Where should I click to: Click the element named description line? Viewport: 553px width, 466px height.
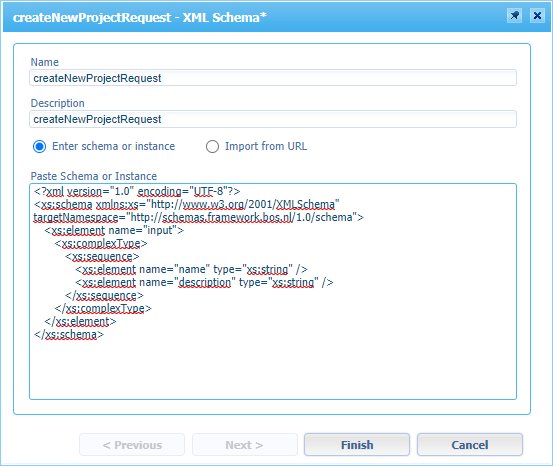click(204, 283)
